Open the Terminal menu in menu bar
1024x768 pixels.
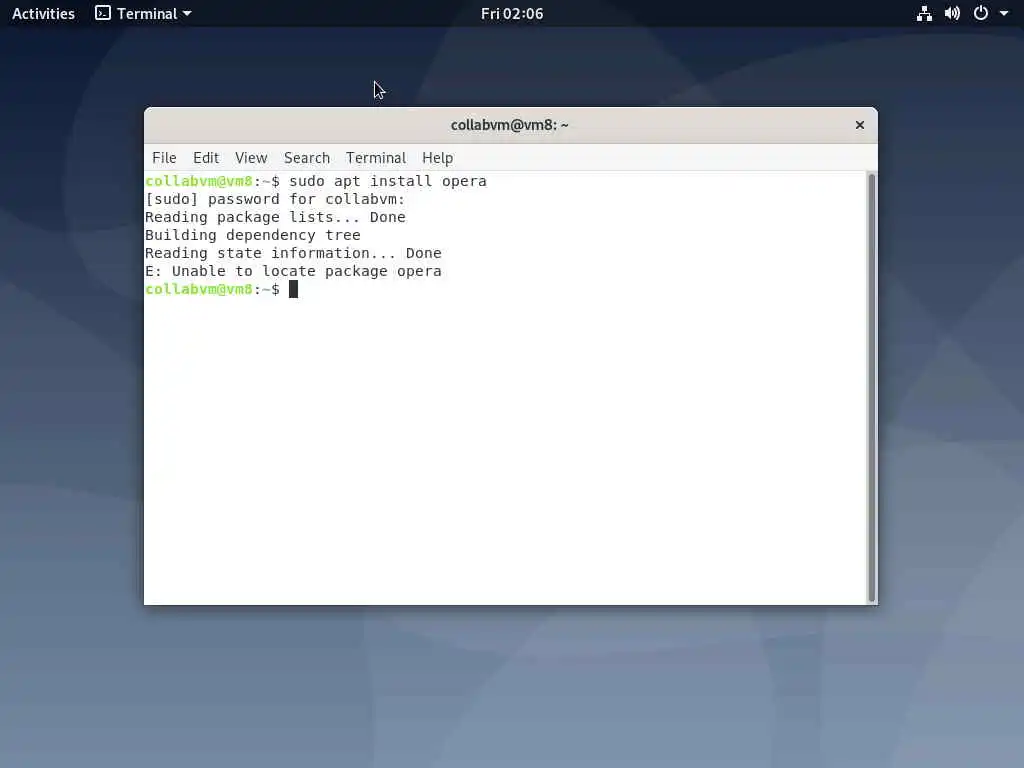pos(376,158)
